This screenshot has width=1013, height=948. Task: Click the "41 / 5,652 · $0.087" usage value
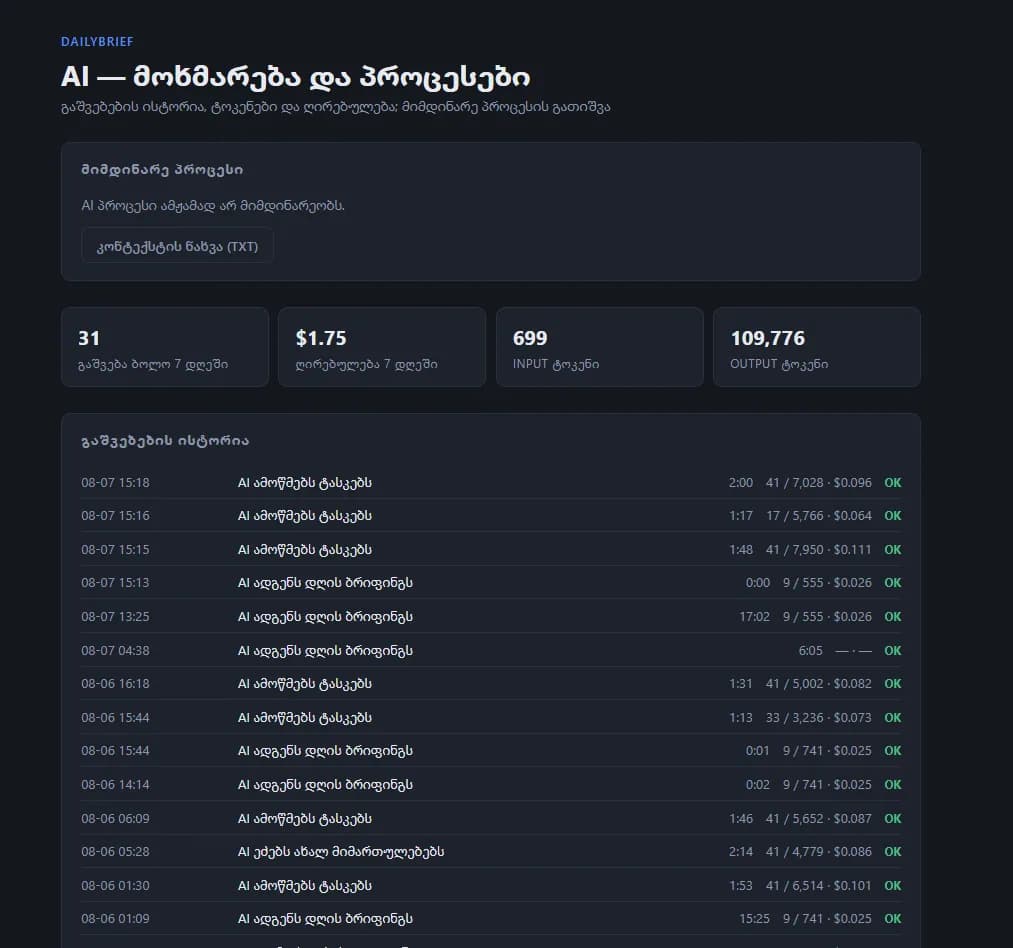tap(819, 818)
